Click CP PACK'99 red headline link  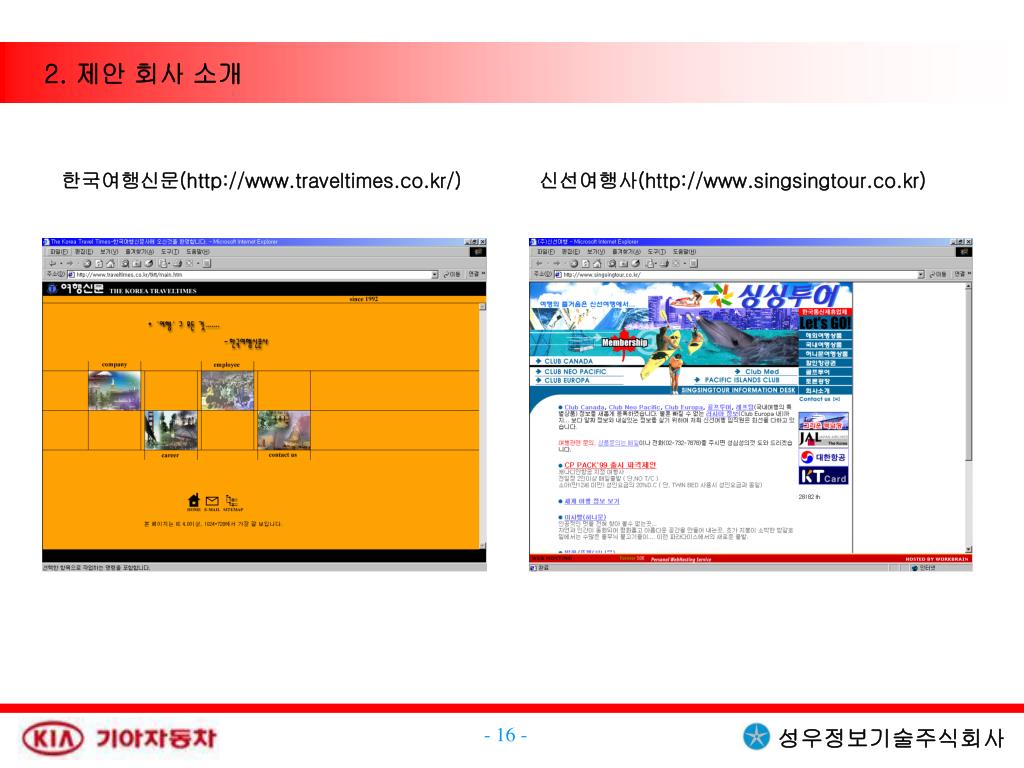pos(610,465)
